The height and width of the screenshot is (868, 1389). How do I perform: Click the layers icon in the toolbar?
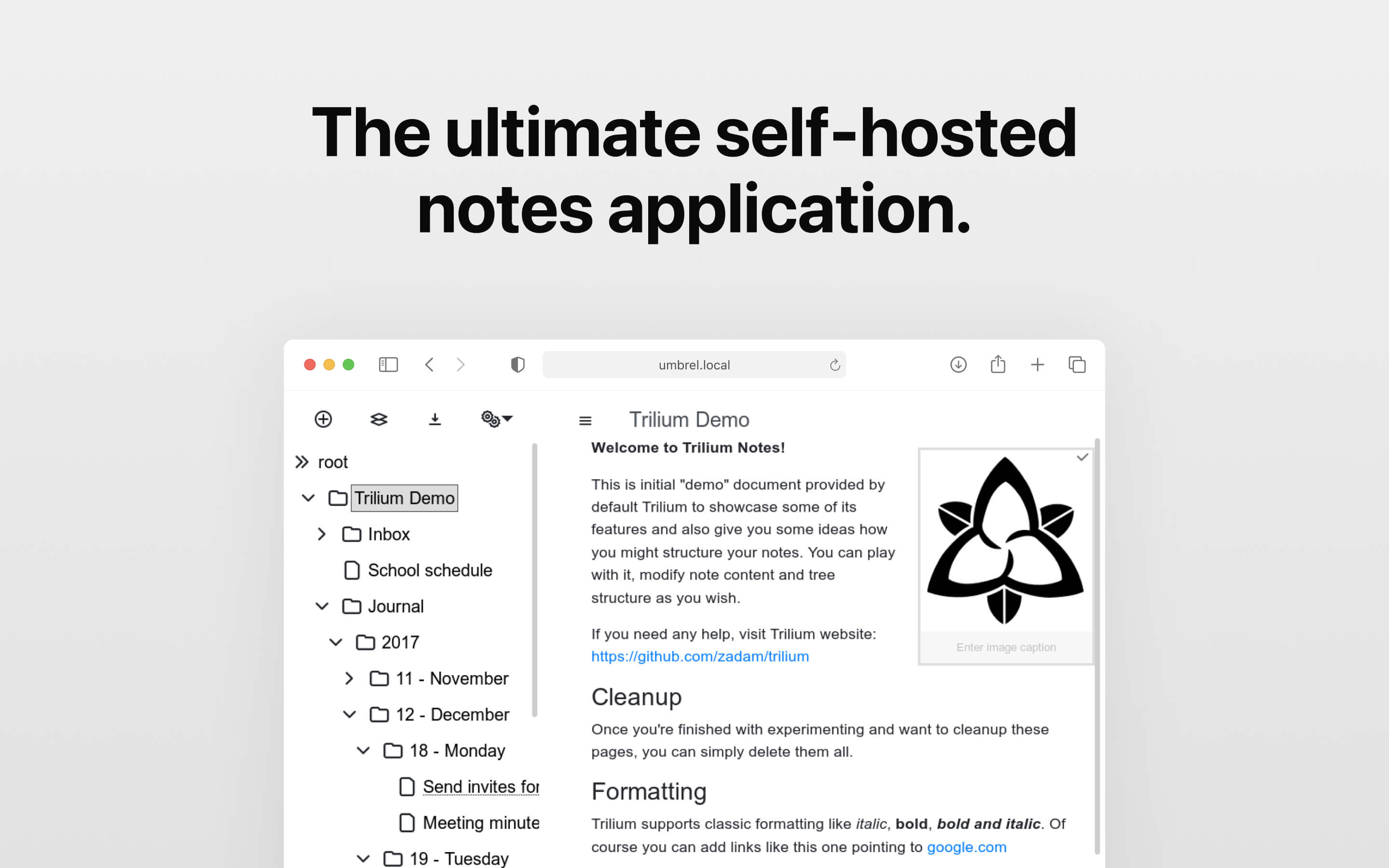380,419
